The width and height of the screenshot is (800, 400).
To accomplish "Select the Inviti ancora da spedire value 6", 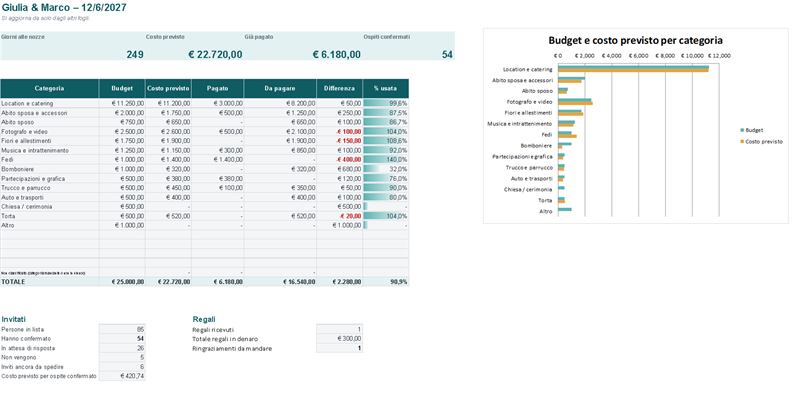I will click(122, 367).
